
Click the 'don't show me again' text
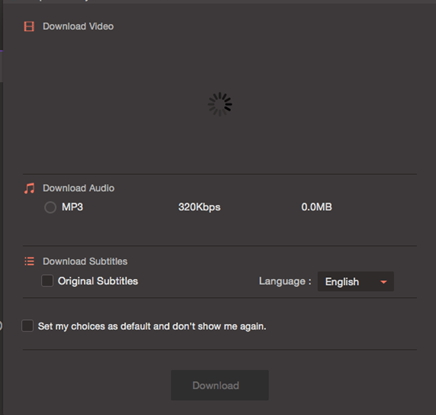219,326
